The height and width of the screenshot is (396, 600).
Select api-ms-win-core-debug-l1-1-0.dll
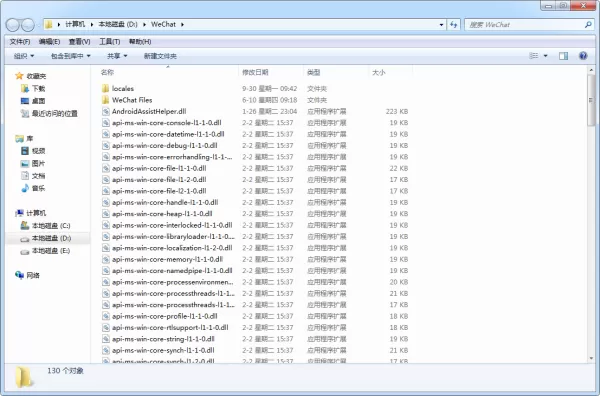point(165,145)
